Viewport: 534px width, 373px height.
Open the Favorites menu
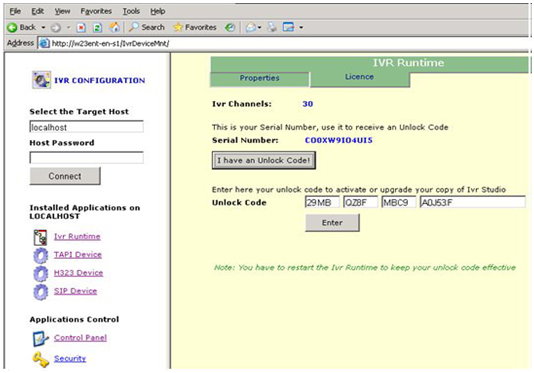click(x=96, y=11)
